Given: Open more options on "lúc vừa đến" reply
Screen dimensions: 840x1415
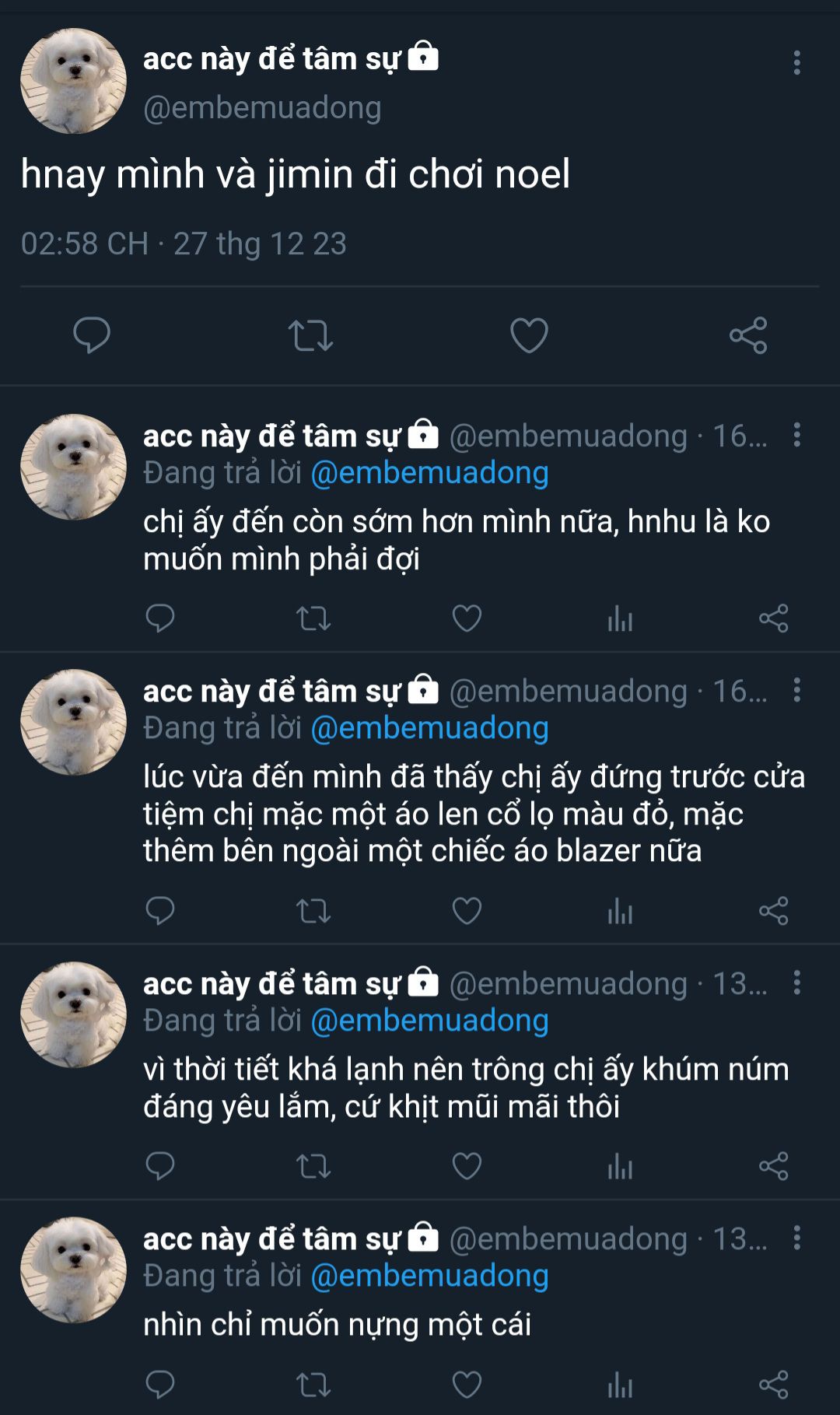Looking at the screenshot, I should (796, 690).
